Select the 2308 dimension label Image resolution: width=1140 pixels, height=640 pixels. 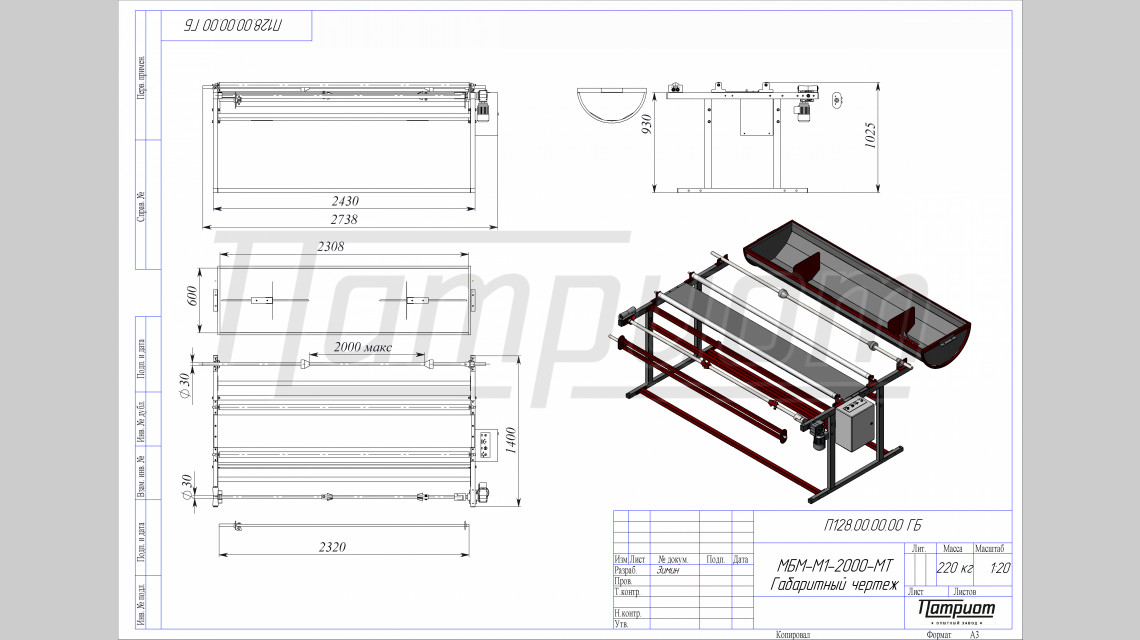pos(337,247)
